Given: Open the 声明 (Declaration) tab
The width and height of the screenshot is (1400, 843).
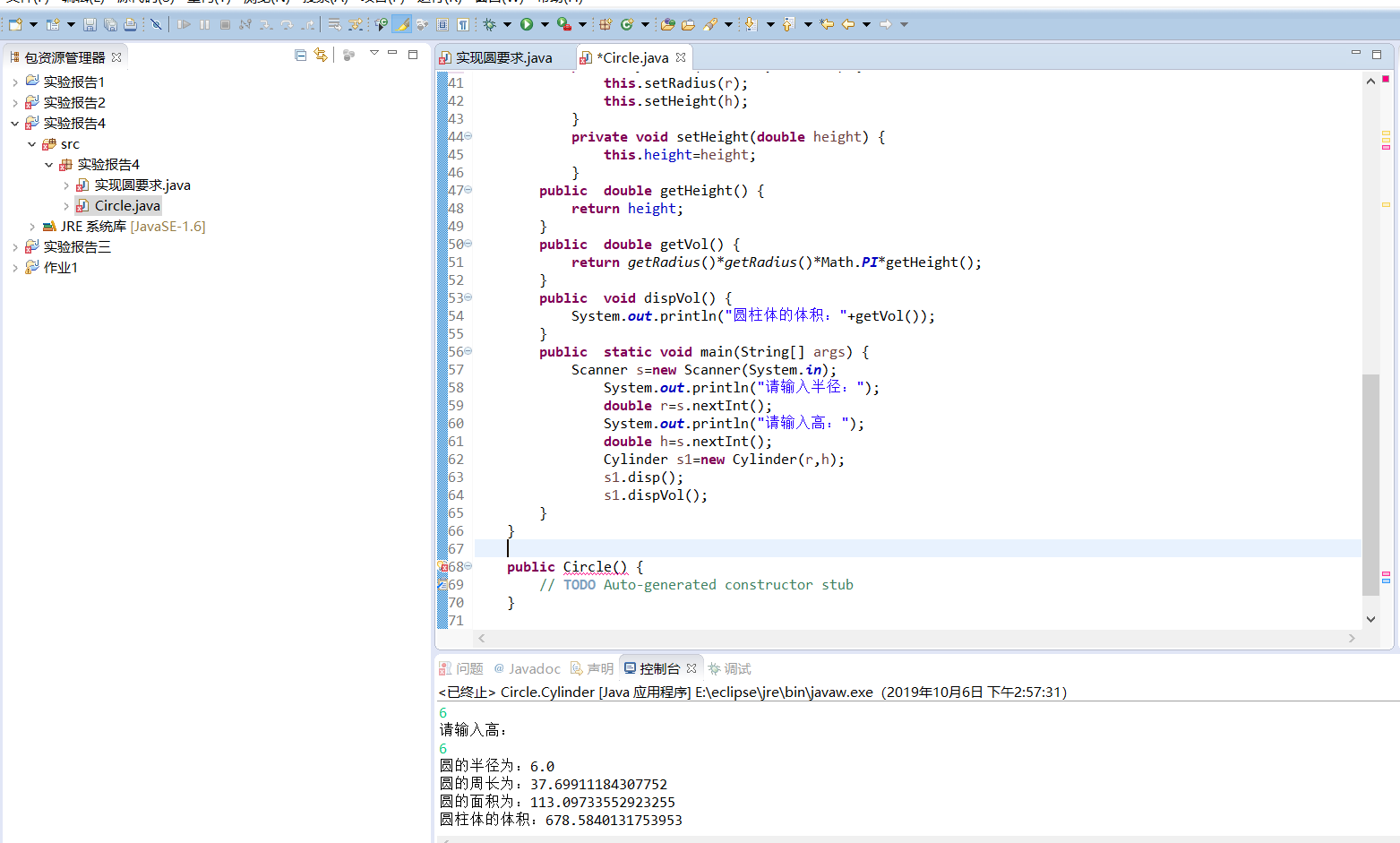Looking at the screenshot, I should click(x=592, y=668).
